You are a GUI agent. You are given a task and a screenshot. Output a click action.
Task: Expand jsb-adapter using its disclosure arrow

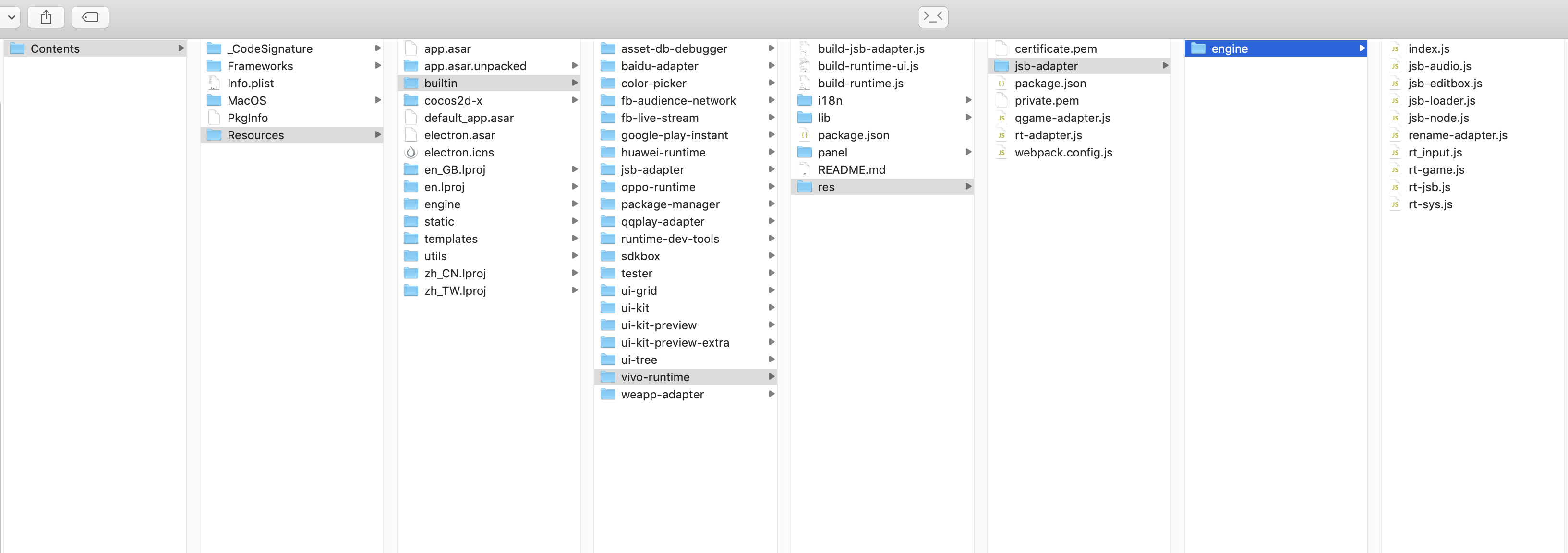pyautogui.click(x=1165, y=66)
